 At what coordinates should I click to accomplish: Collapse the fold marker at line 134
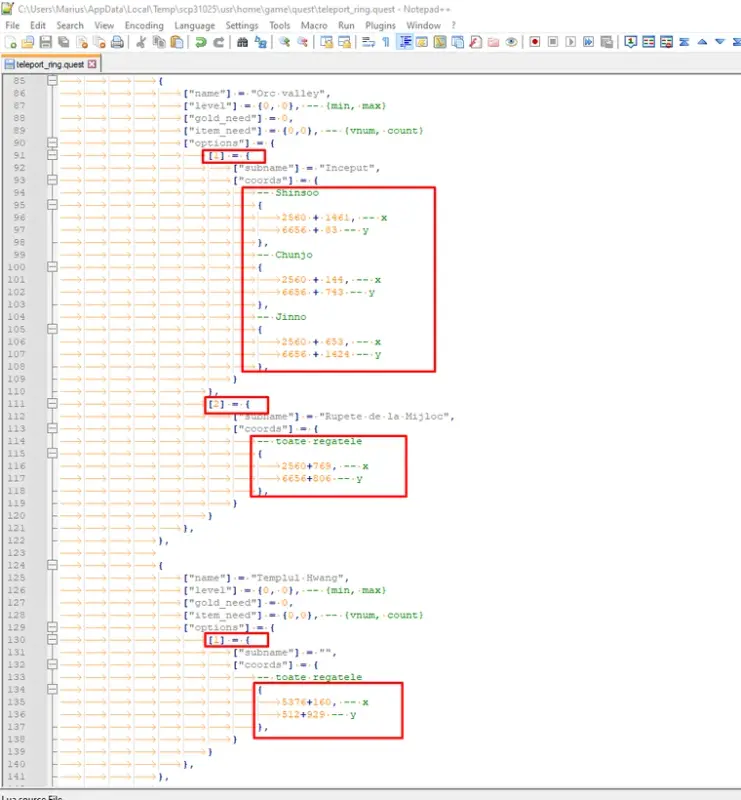52,689
